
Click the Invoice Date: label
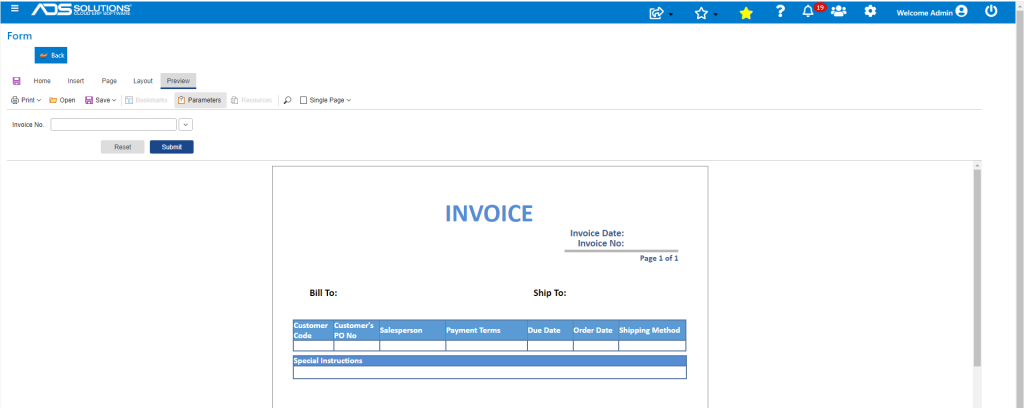pos(597,233)
